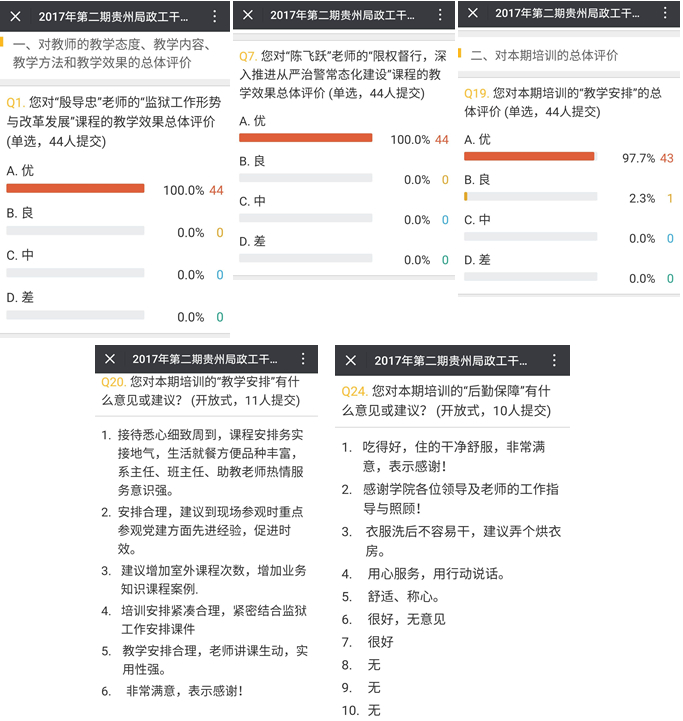Close the survey panel showing Q24
Image resolution: width=683 pixels, height=721 pixels.
[x=352, y=360]
